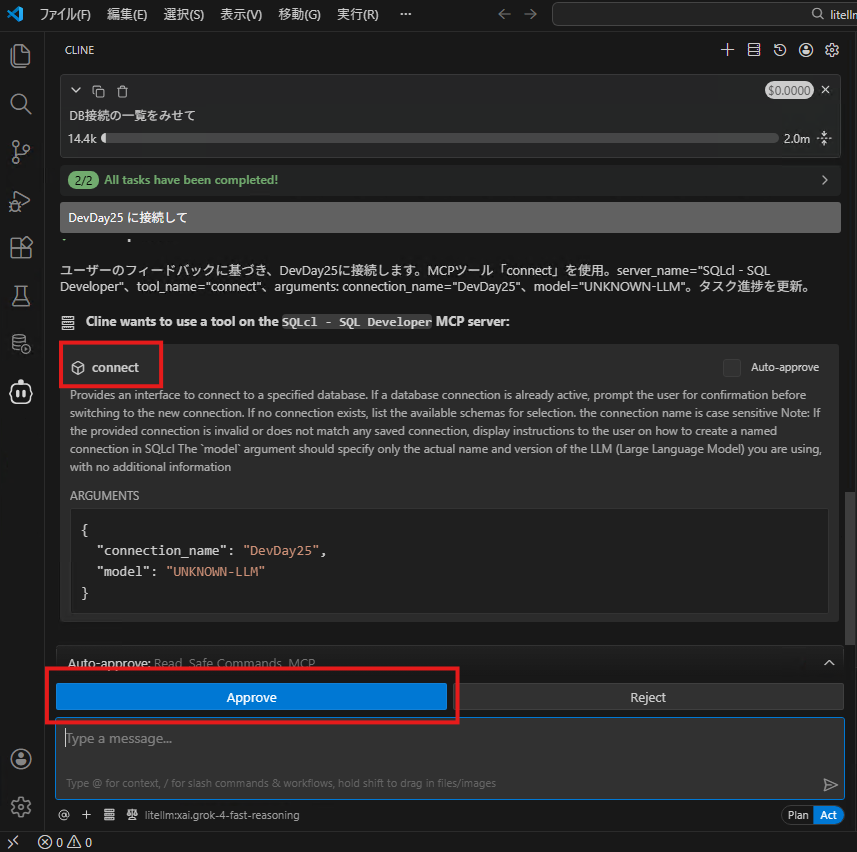Open the ファイル(F) menu
This screenshot has width=857, height=852.
click(x=65, y=14)
